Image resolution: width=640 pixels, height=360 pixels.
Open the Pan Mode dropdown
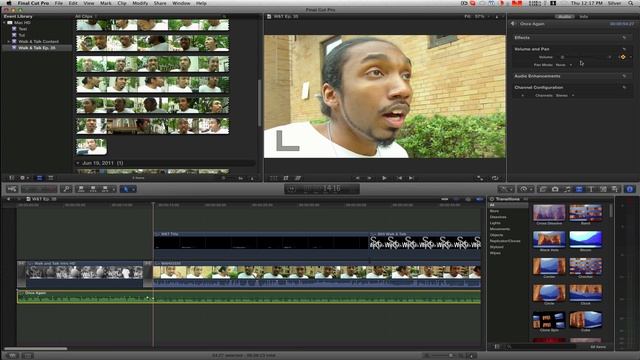(x=564, y=65)
